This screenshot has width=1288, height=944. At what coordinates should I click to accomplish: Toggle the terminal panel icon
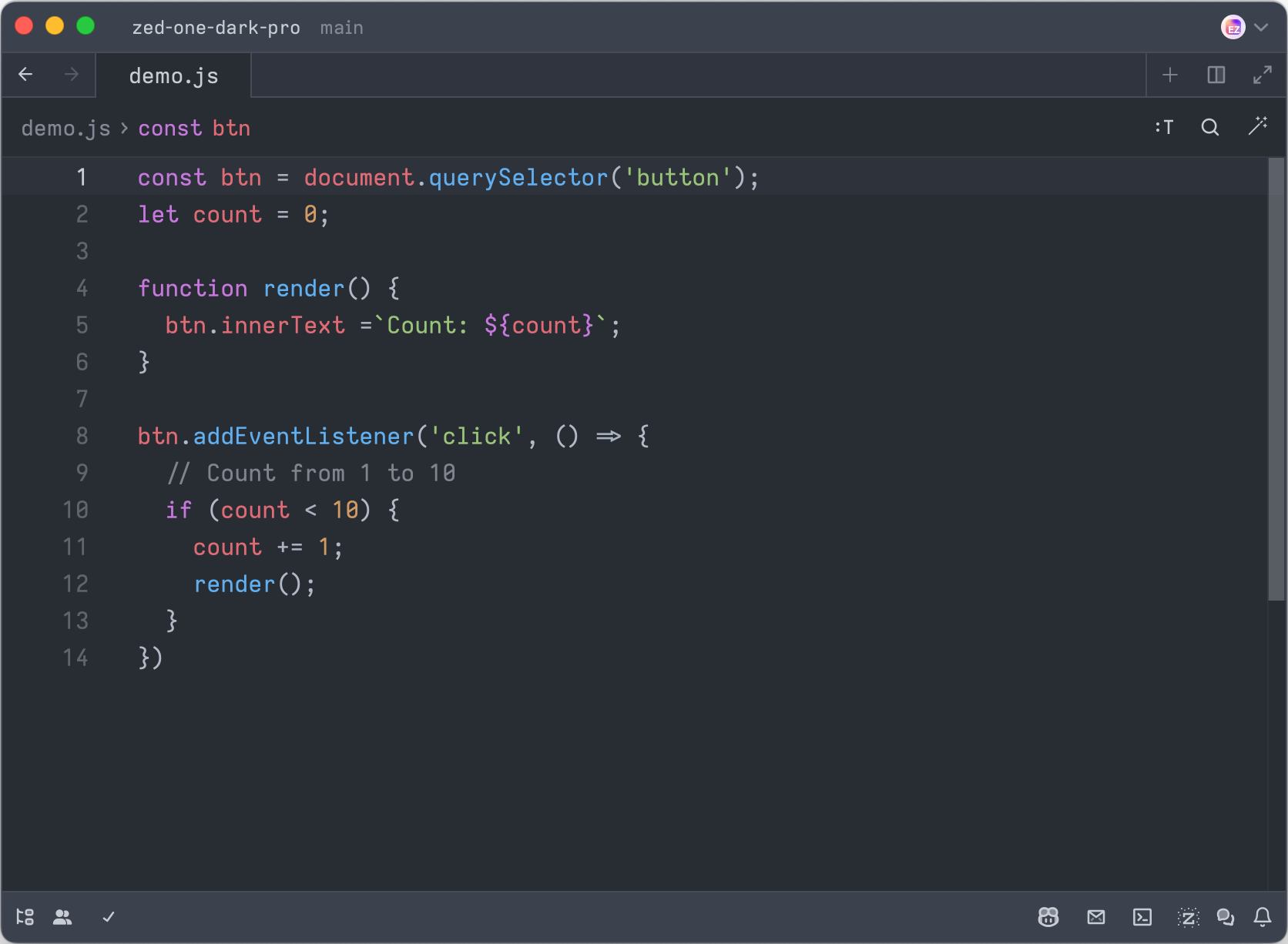point(1142,916)
